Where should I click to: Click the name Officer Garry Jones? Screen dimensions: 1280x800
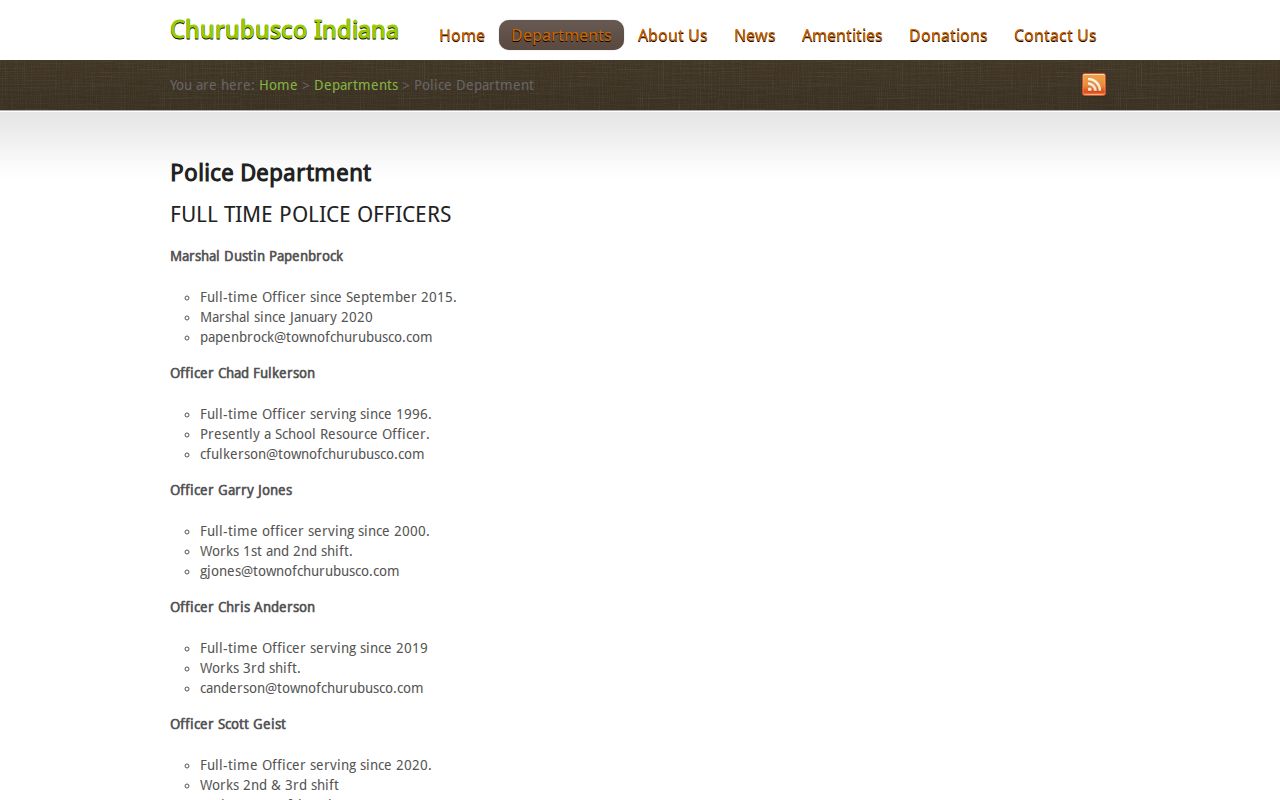coord(231,490)
